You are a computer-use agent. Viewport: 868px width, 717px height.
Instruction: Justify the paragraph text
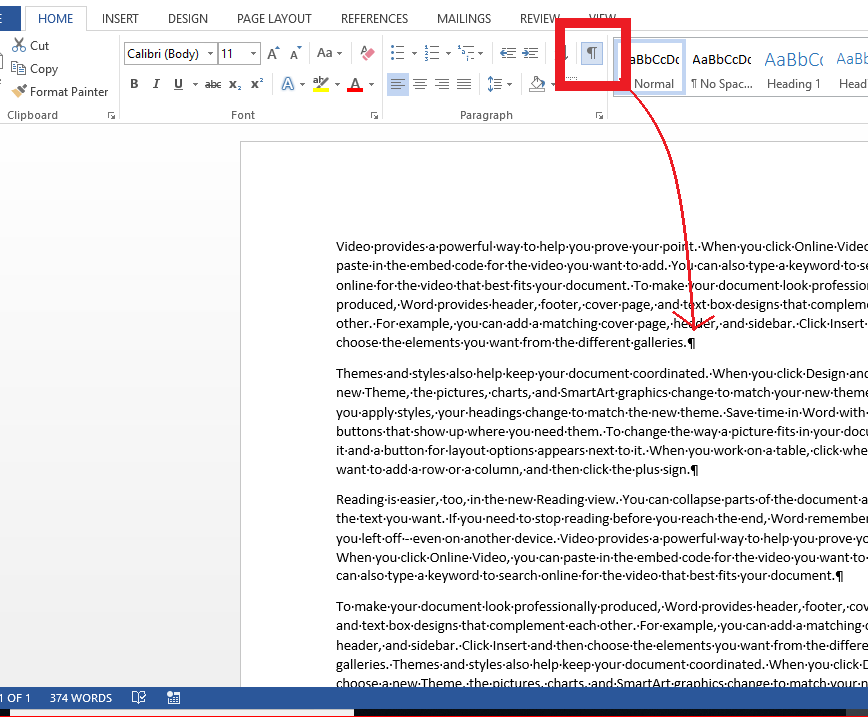pos(464,84)
